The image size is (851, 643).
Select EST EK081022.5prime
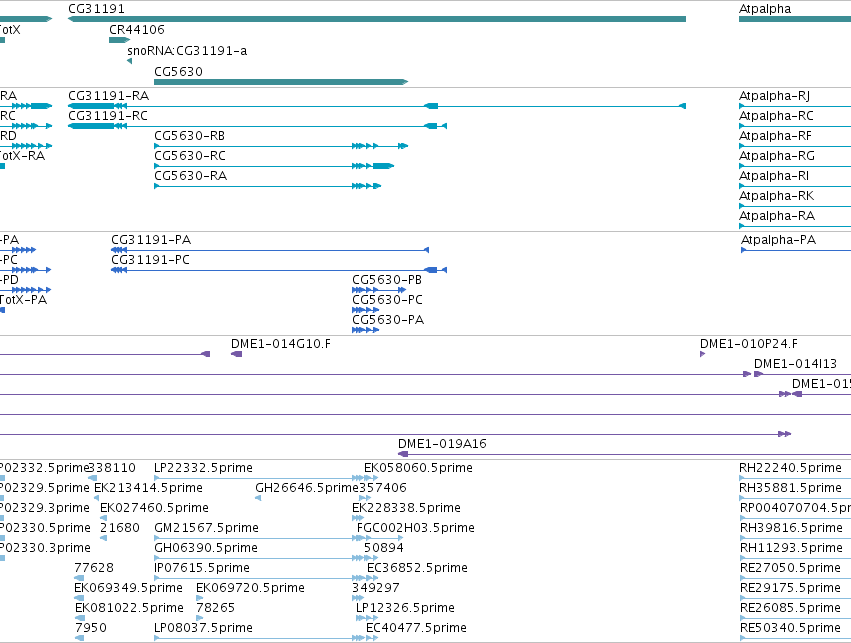(129, 609)
